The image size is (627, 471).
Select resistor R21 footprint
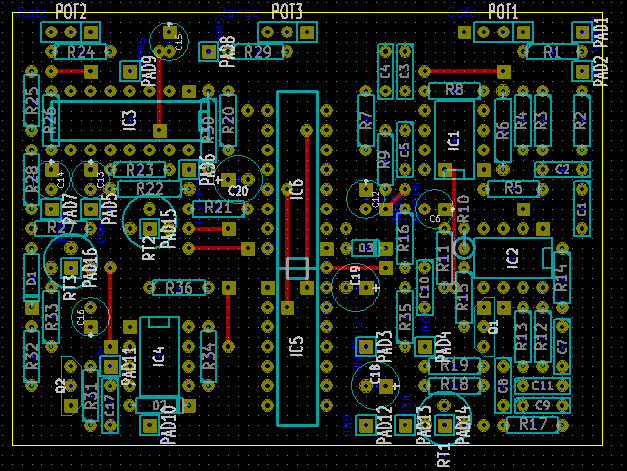218,209
